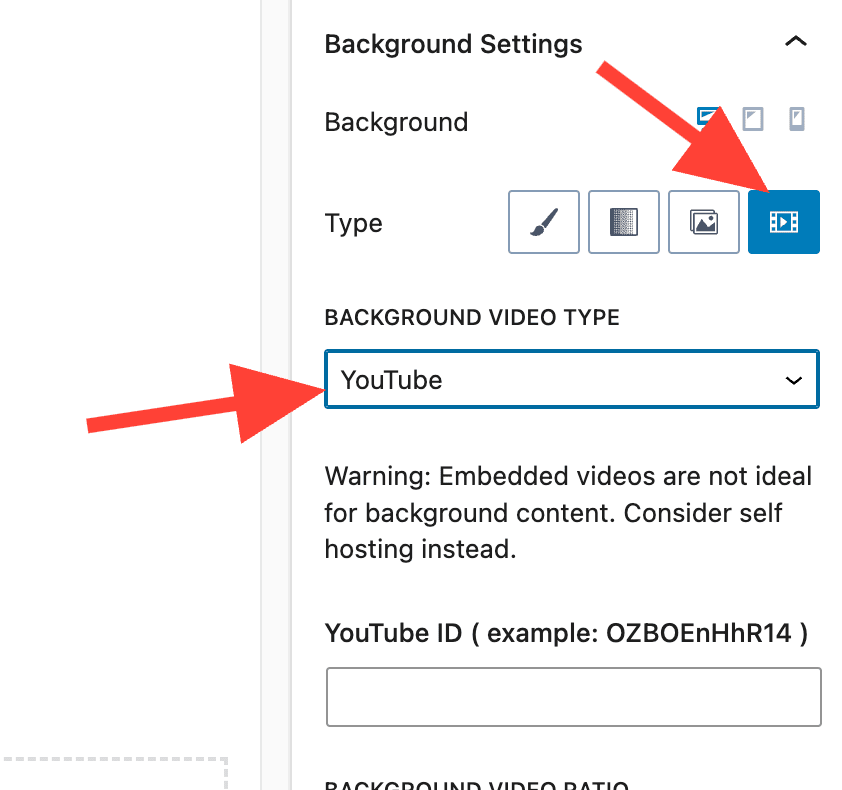Collapse the Background Settings panel chevron
Screen dimensions: 842x790
[795, 42]
